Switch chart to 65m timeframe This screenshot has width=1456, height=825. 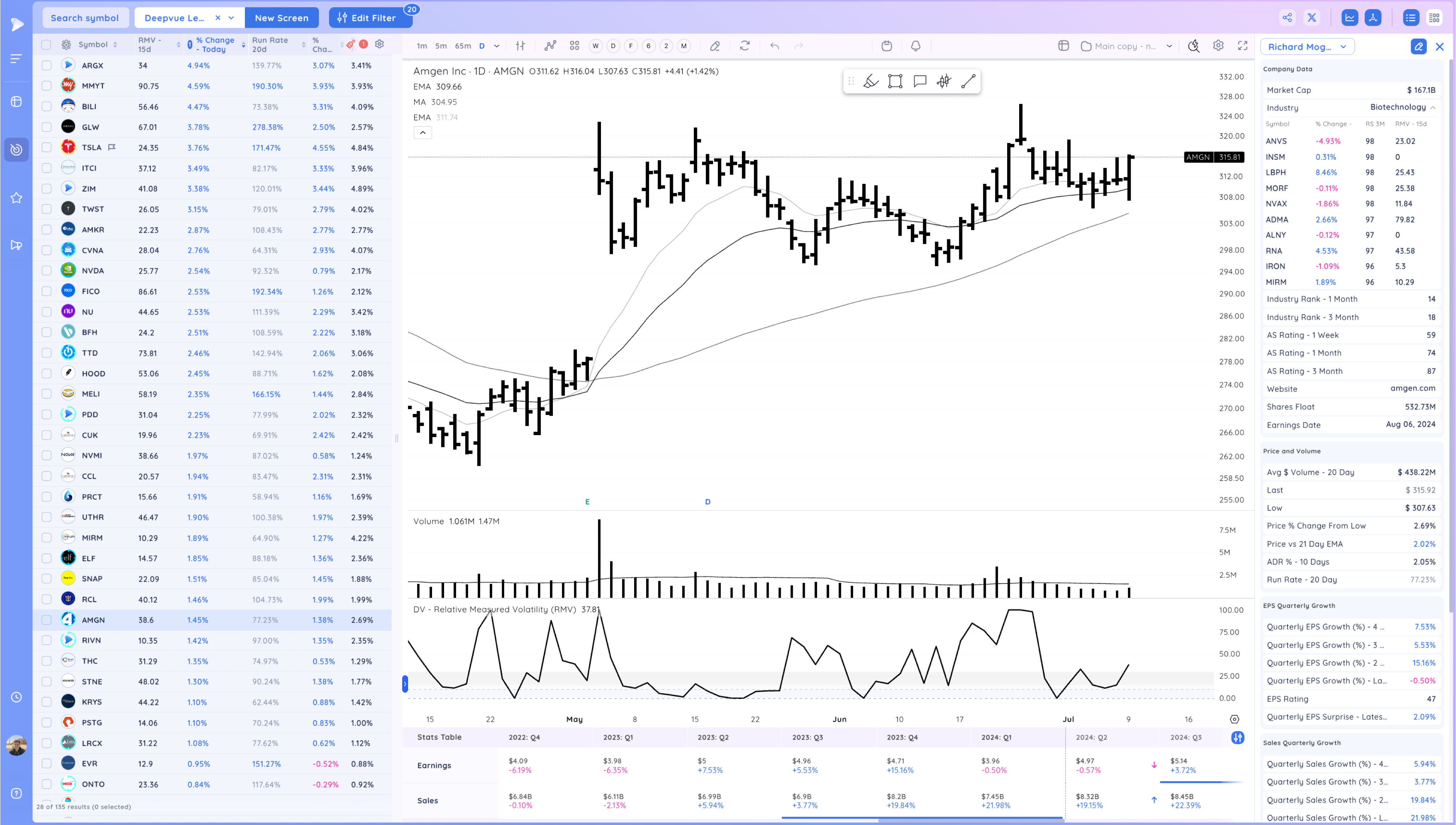click(463, 46)
